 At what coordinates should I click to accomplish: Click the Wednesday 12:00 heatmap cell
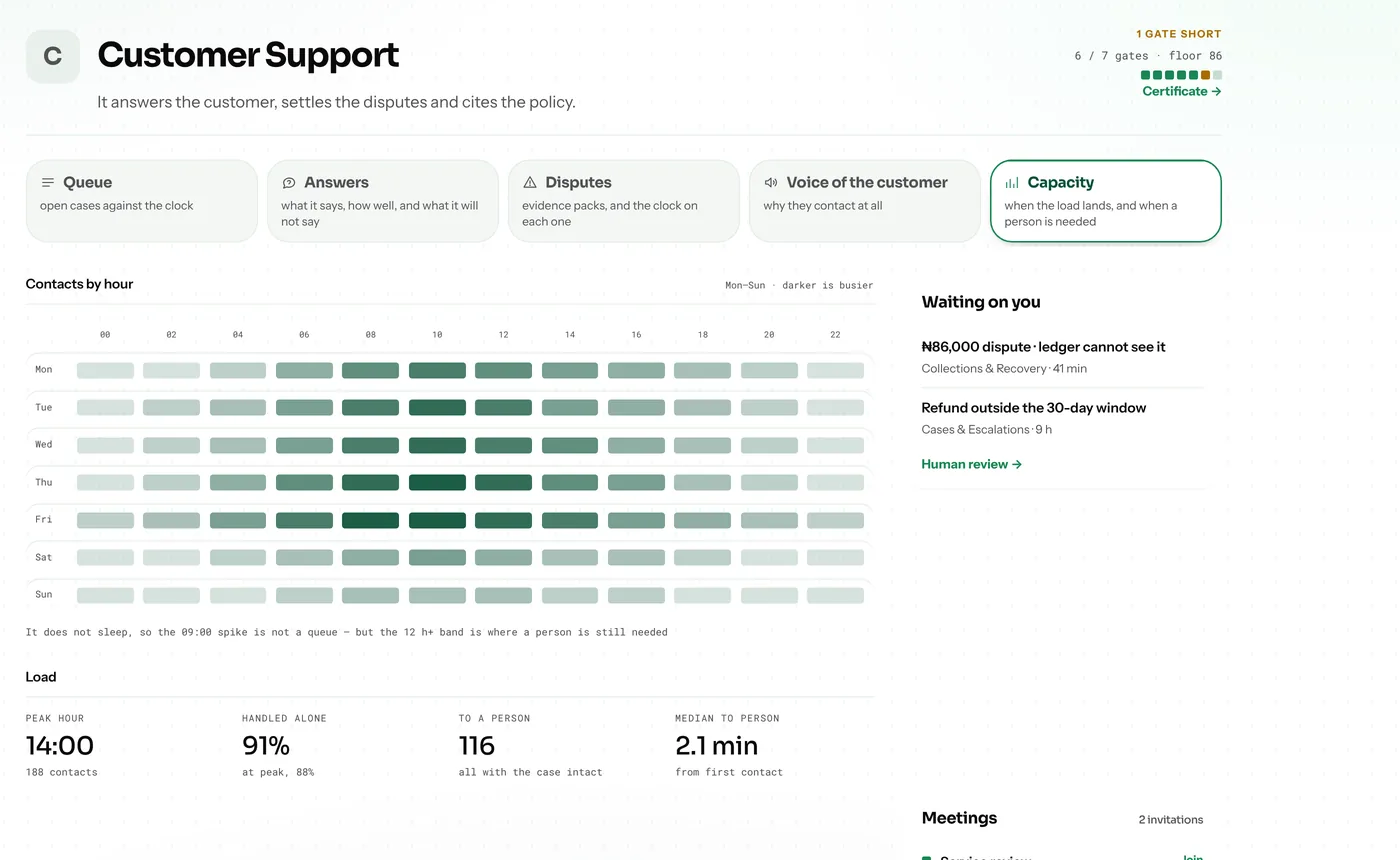[503, 445]
